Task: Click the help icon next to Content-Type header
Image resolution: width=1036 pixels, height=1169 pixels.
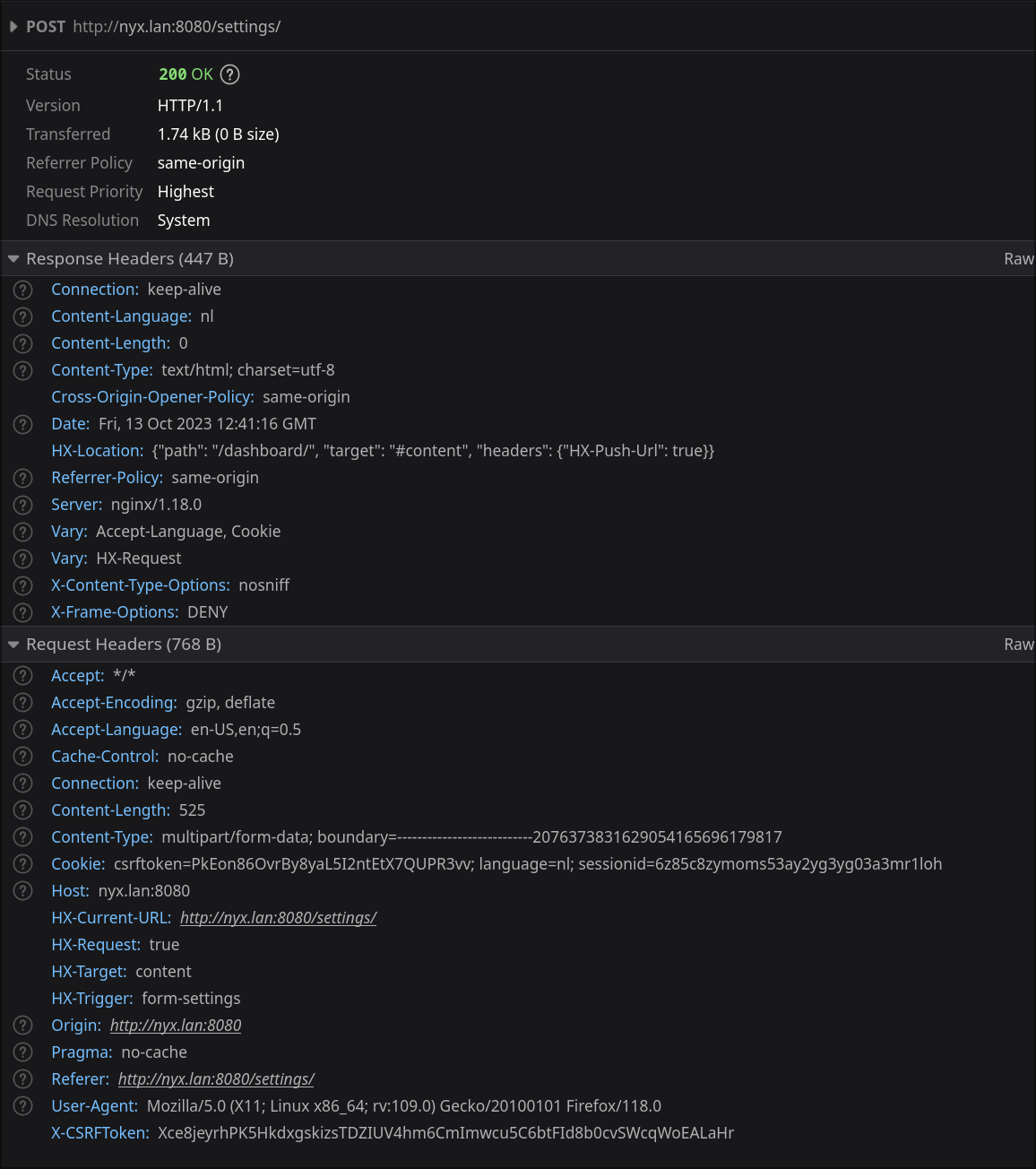Action: click(x=22, y=370)
